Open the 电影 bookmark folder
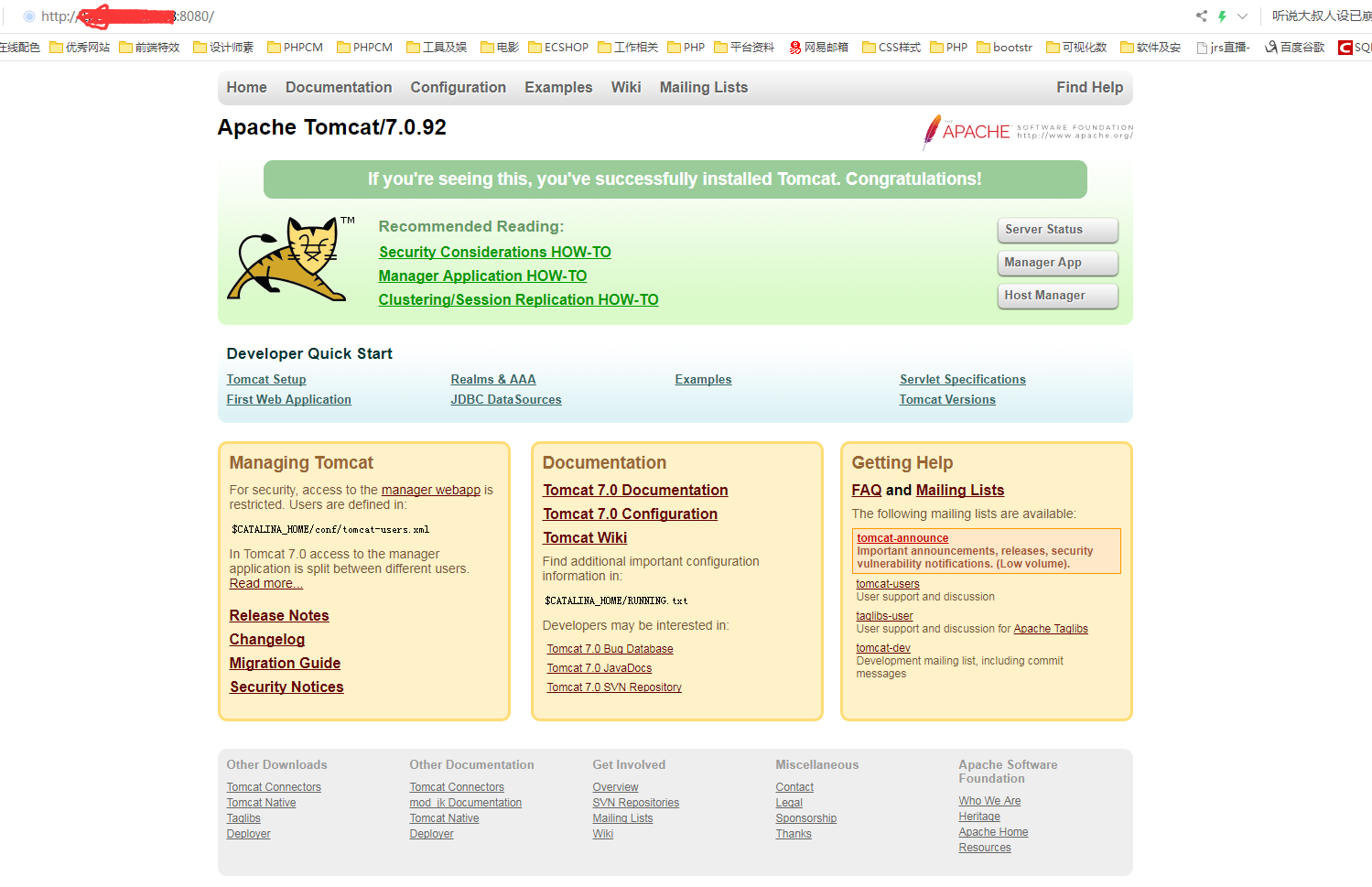 coord(500,48)
